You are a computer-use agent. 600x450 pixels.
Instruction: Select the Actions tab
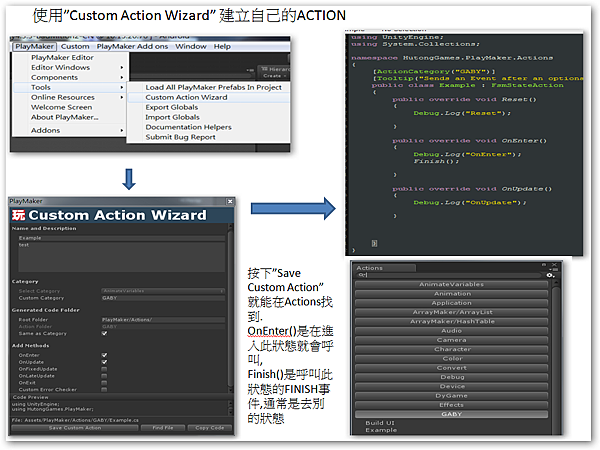coord(384,268)
